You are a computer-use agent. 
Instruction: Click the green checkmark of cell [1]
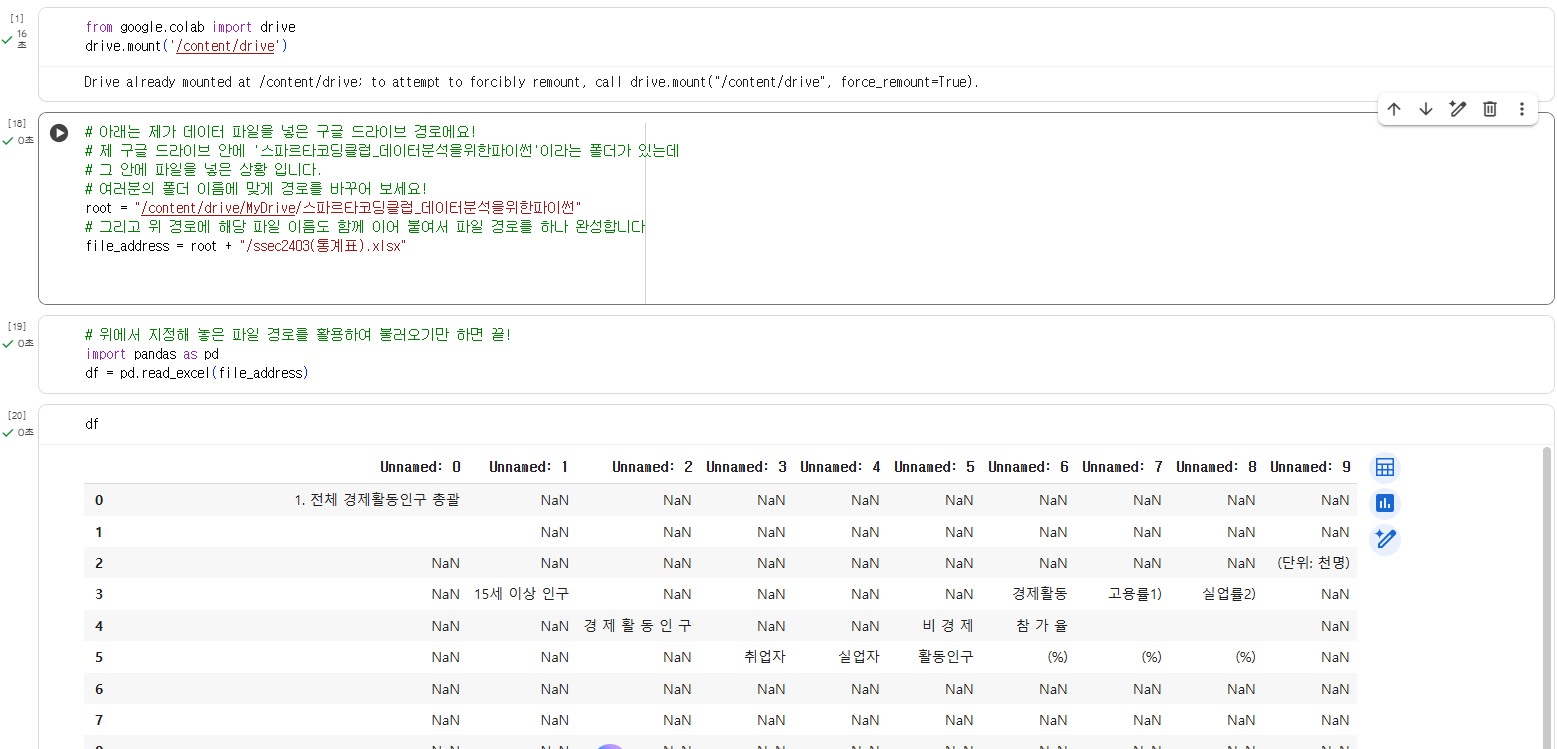click(7, 40)
